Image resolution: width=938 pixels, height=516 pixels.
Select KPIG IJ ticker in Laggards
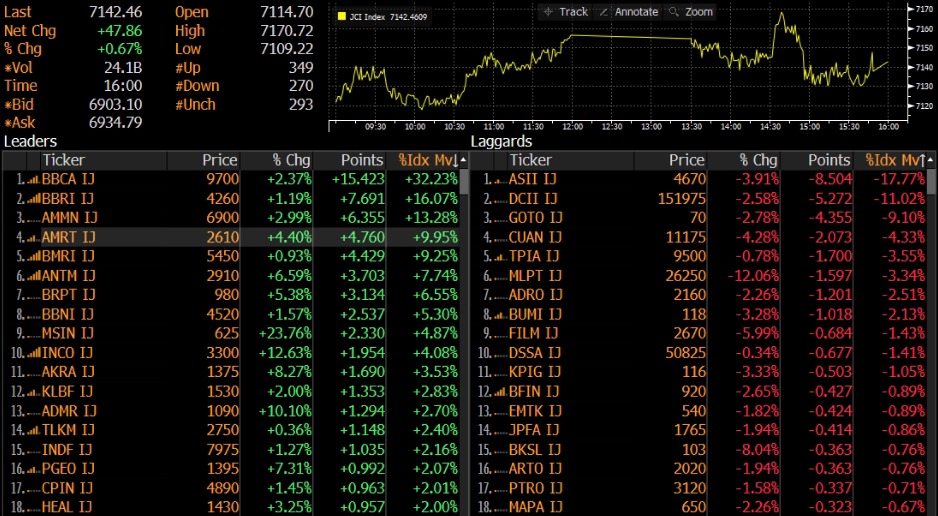pos(535,372)
